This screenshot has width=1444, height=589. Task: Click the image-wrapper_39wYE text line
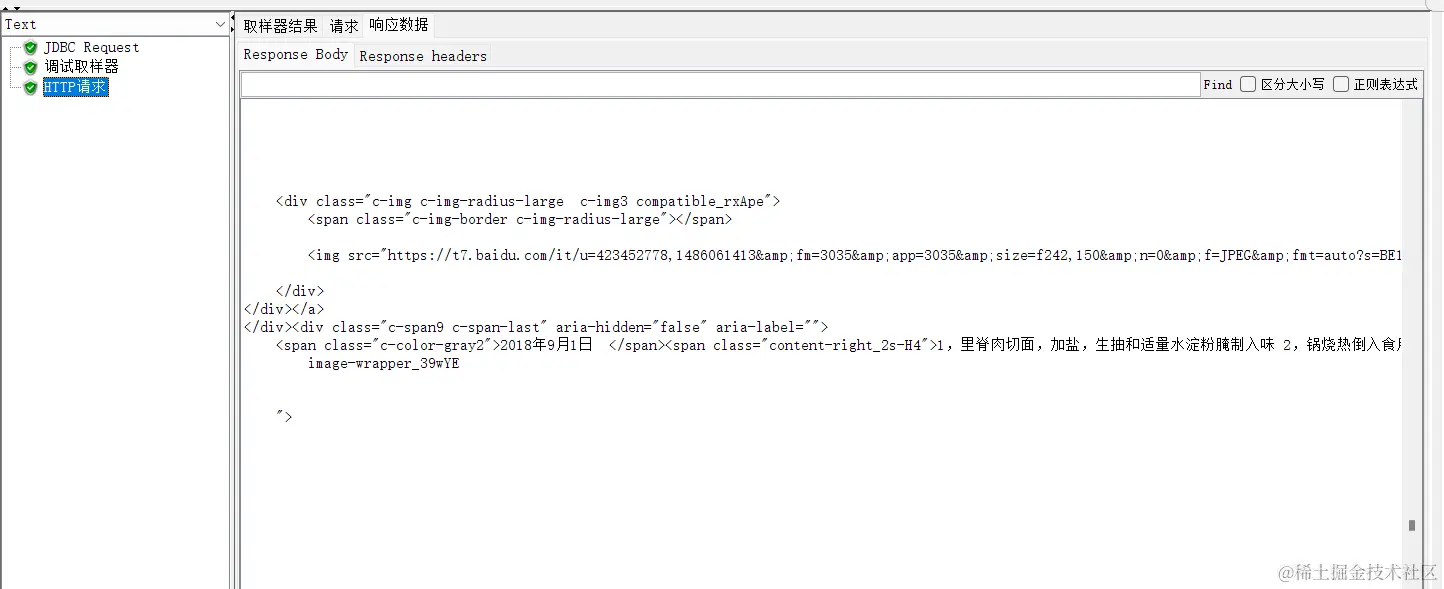(384, 364)
